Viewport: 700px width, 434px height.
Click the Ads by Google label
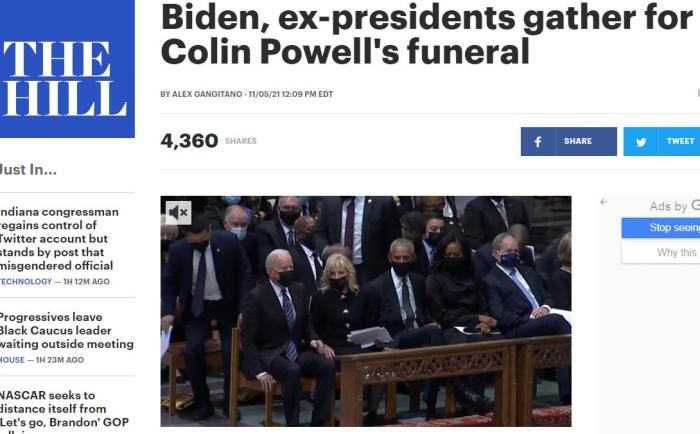click(x=675, y=206)
